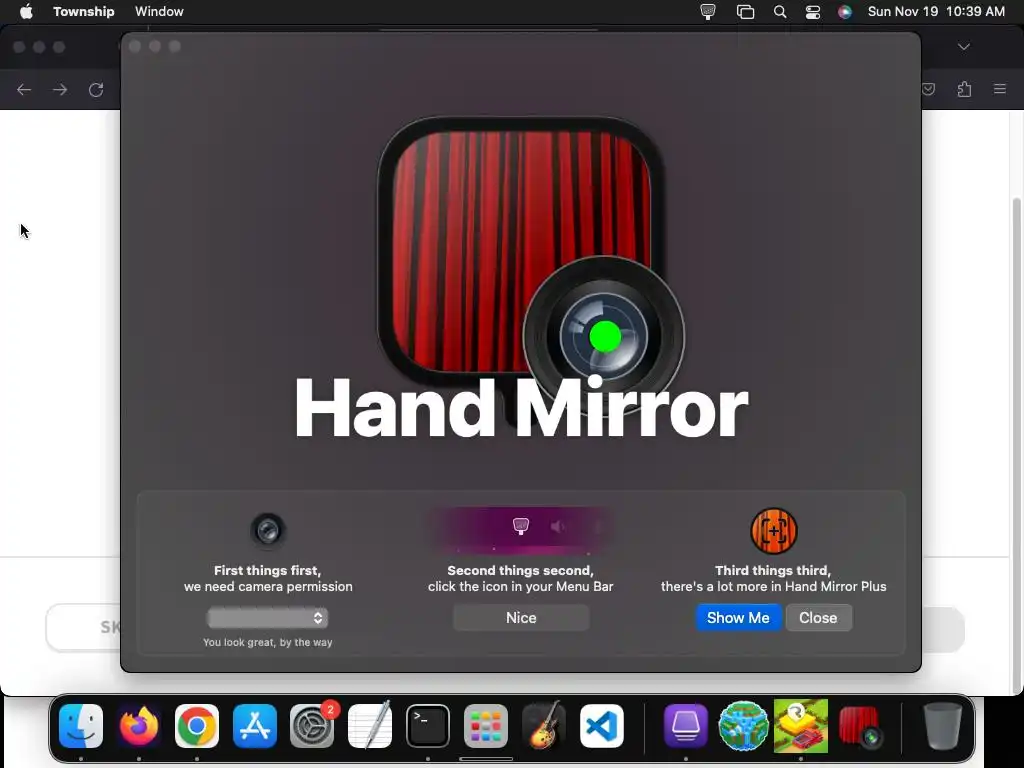Click the Siri icon in the menu bar

(845, 12)
